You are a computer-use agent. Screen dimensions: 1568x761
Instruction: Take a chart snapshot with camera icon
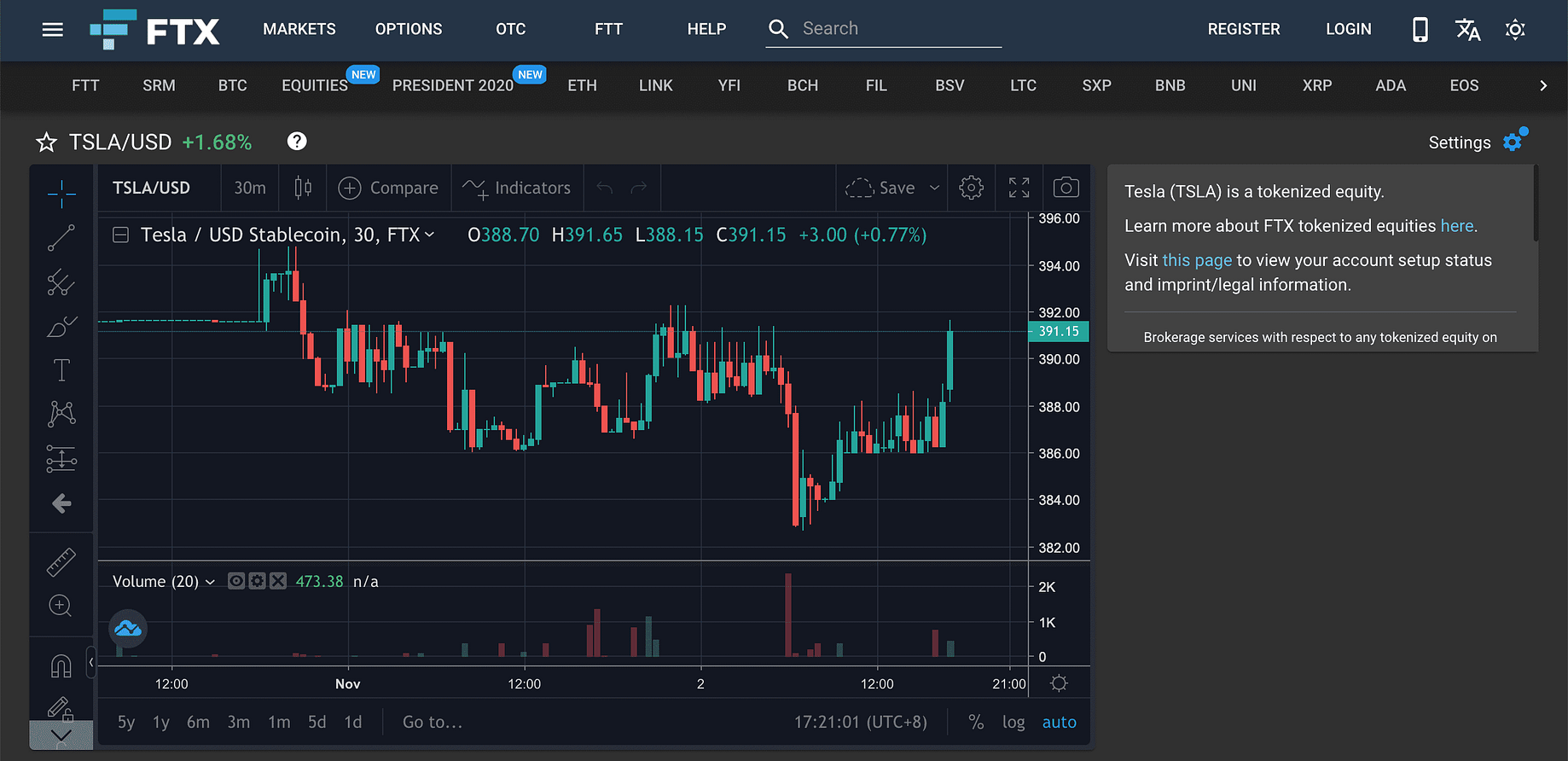[x=1066, y=188]
